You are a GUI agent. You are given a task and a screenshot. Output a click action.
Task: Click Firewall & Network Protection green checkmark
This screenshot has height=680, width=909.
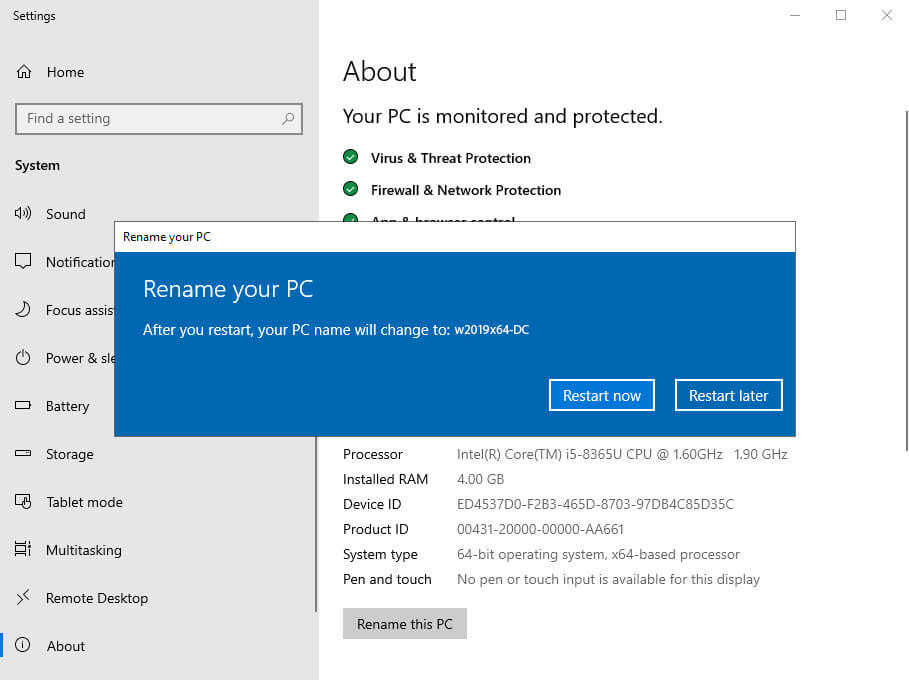(x=350, y=189)
